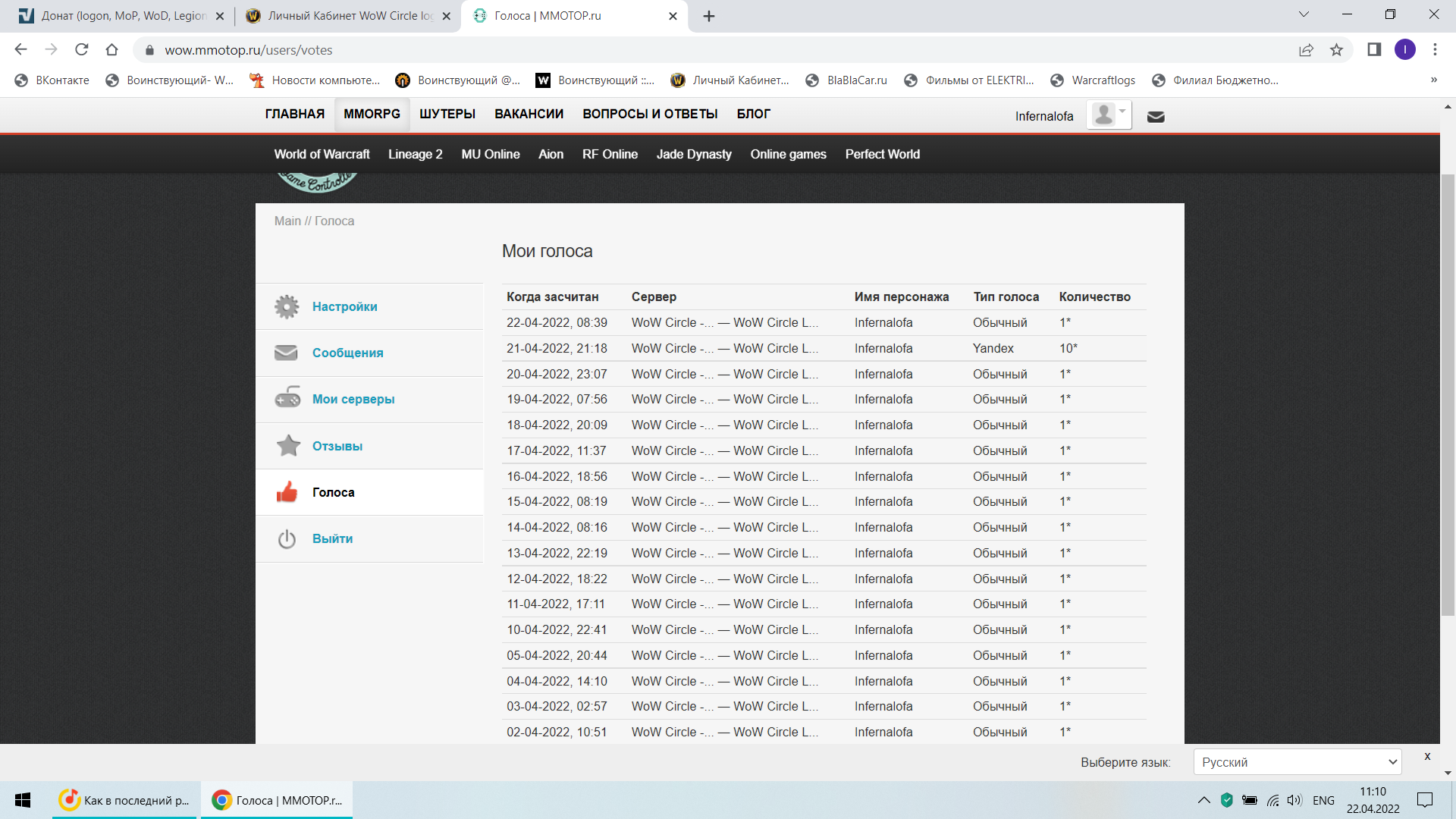This screenshot has width=1456, height=819.
Task: Click the star icon next to Отзывы
Action: 288,446
